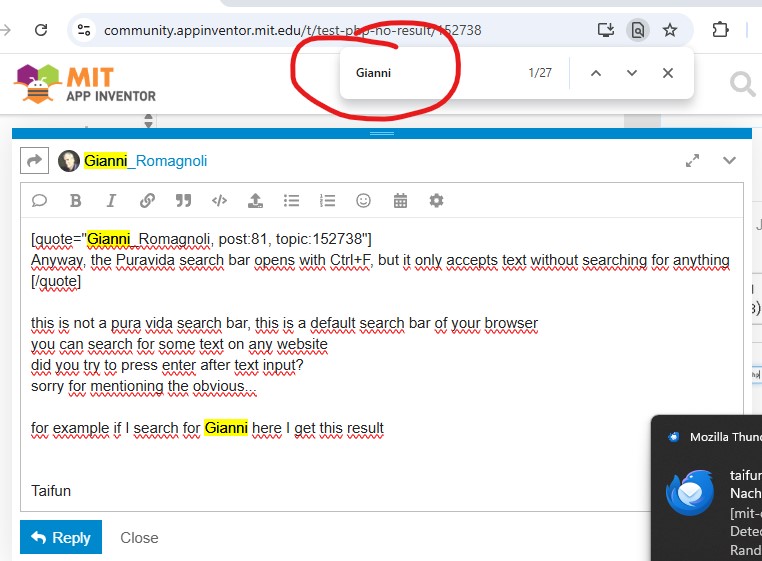Open reply-type arrow menu
This screenshot has height=561, width=762.
point(34,161)
